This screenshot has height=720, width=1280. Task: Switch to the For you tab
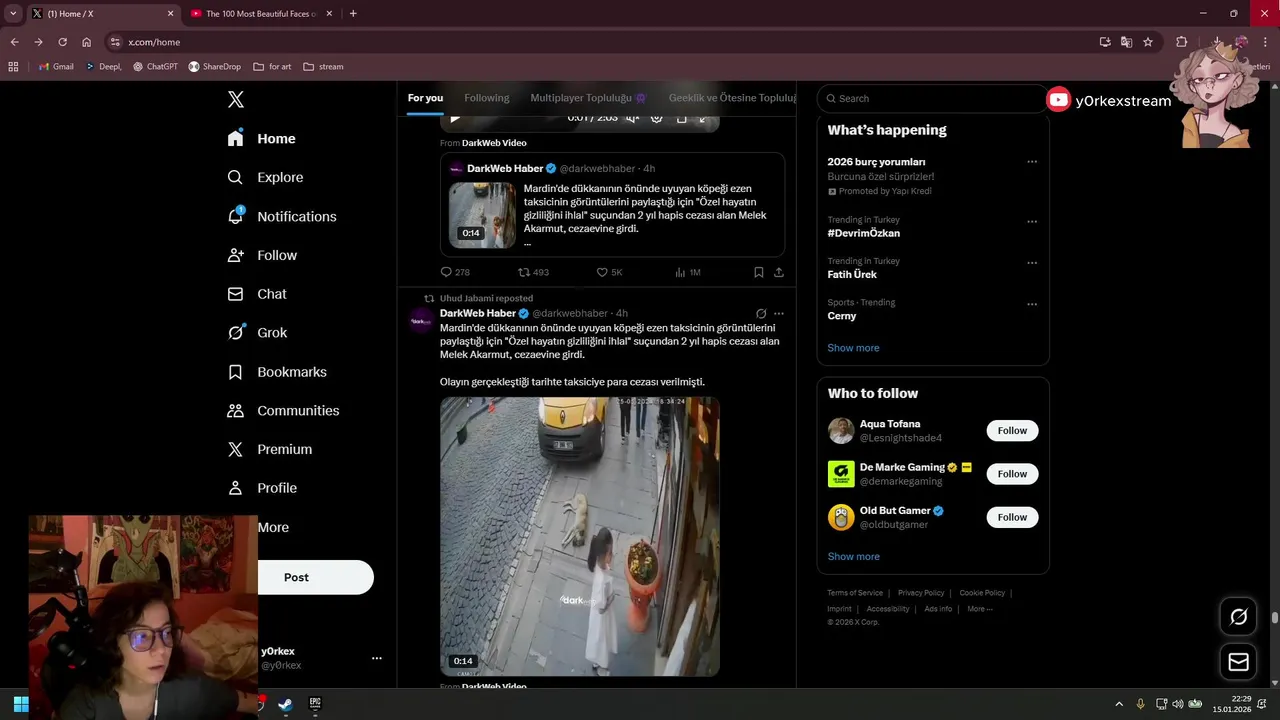425,98
